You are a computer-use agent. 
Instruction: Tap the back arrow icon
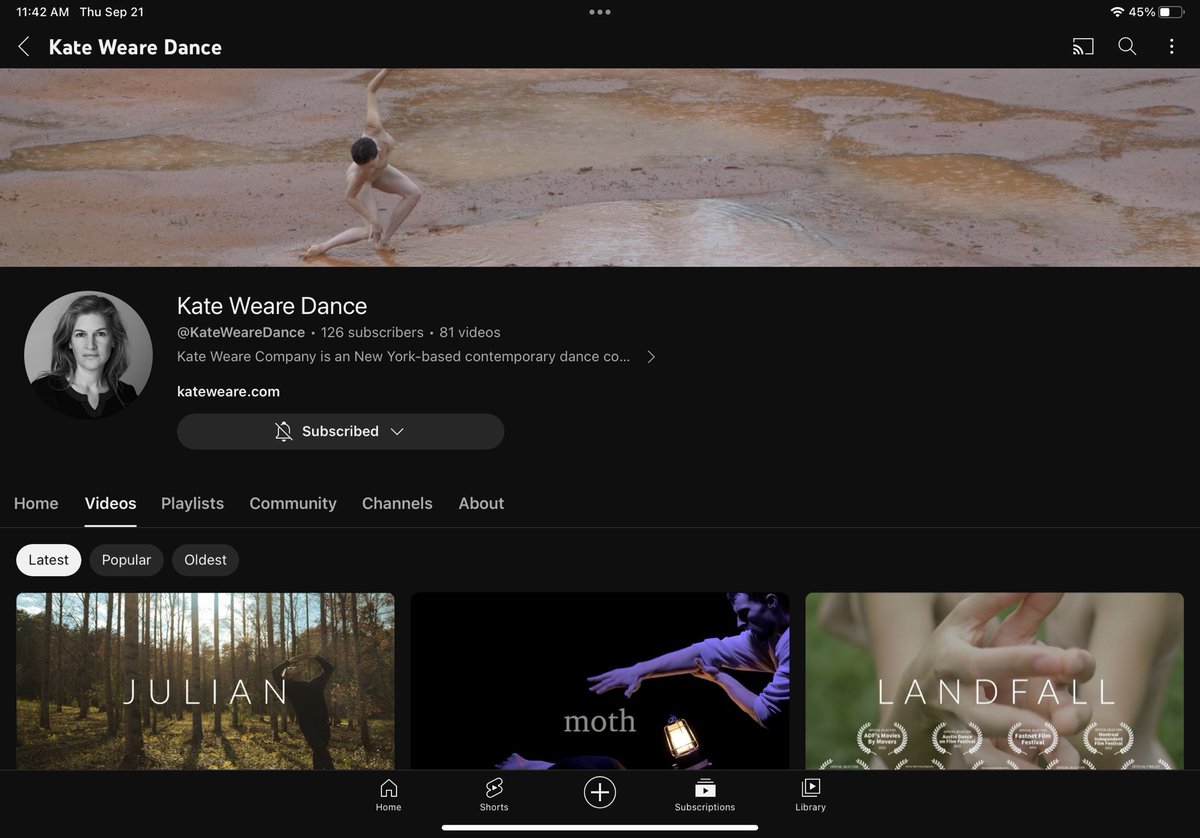point(23,46)
